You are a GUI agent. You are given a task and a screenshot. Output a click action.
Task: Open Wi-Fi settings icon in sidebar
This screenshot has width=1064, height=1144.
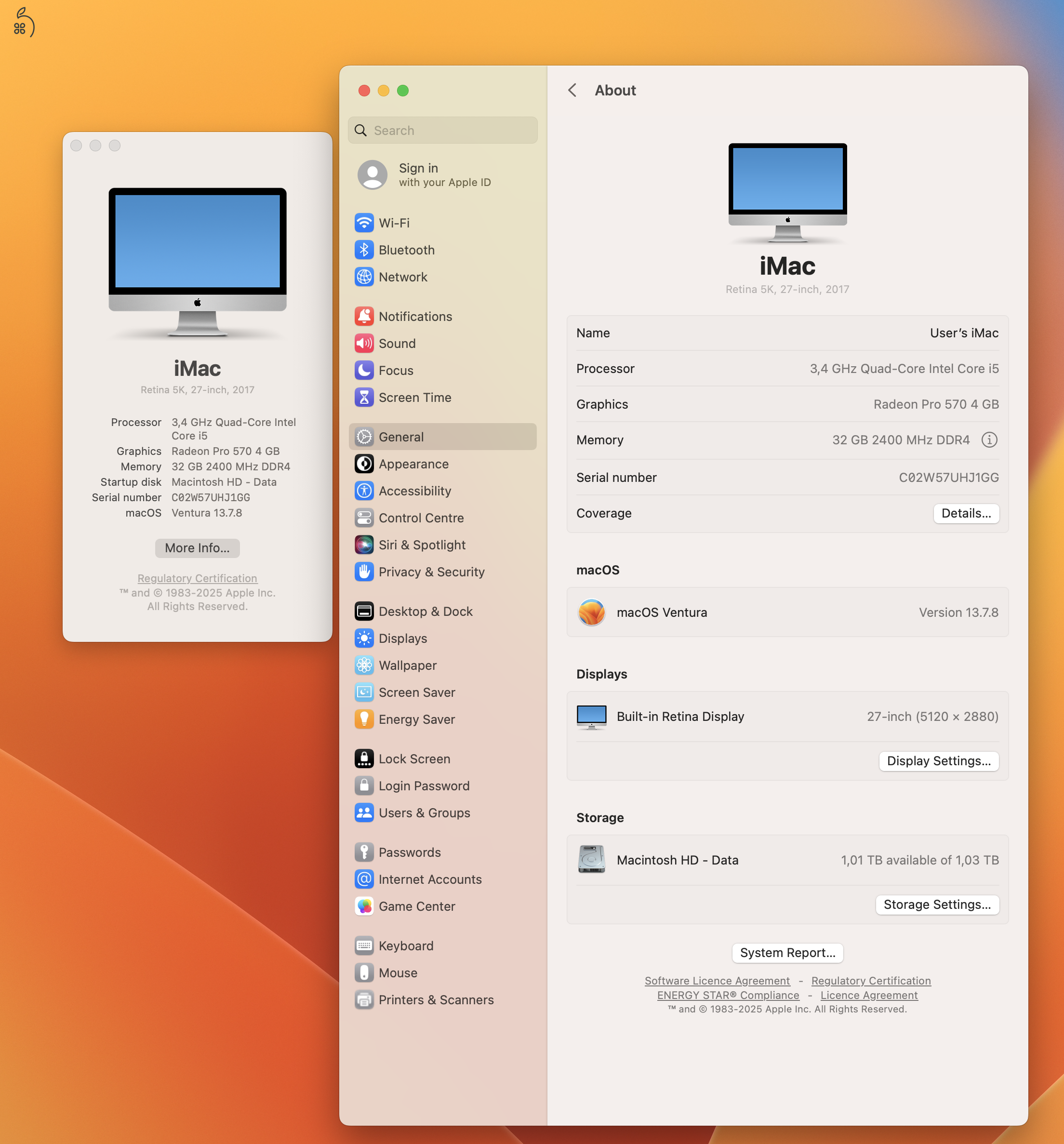tap(364, 223)
